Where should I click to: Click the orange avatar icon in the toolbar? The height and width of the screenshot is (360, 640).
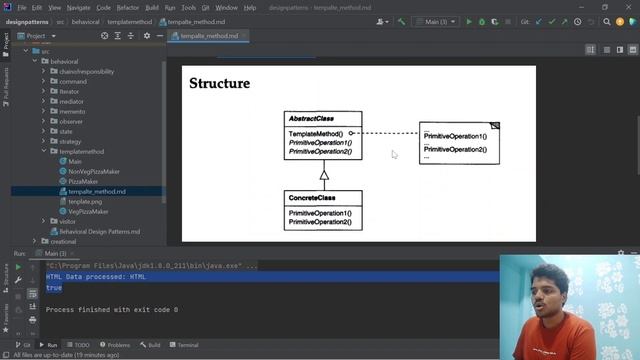click(620, 22)
